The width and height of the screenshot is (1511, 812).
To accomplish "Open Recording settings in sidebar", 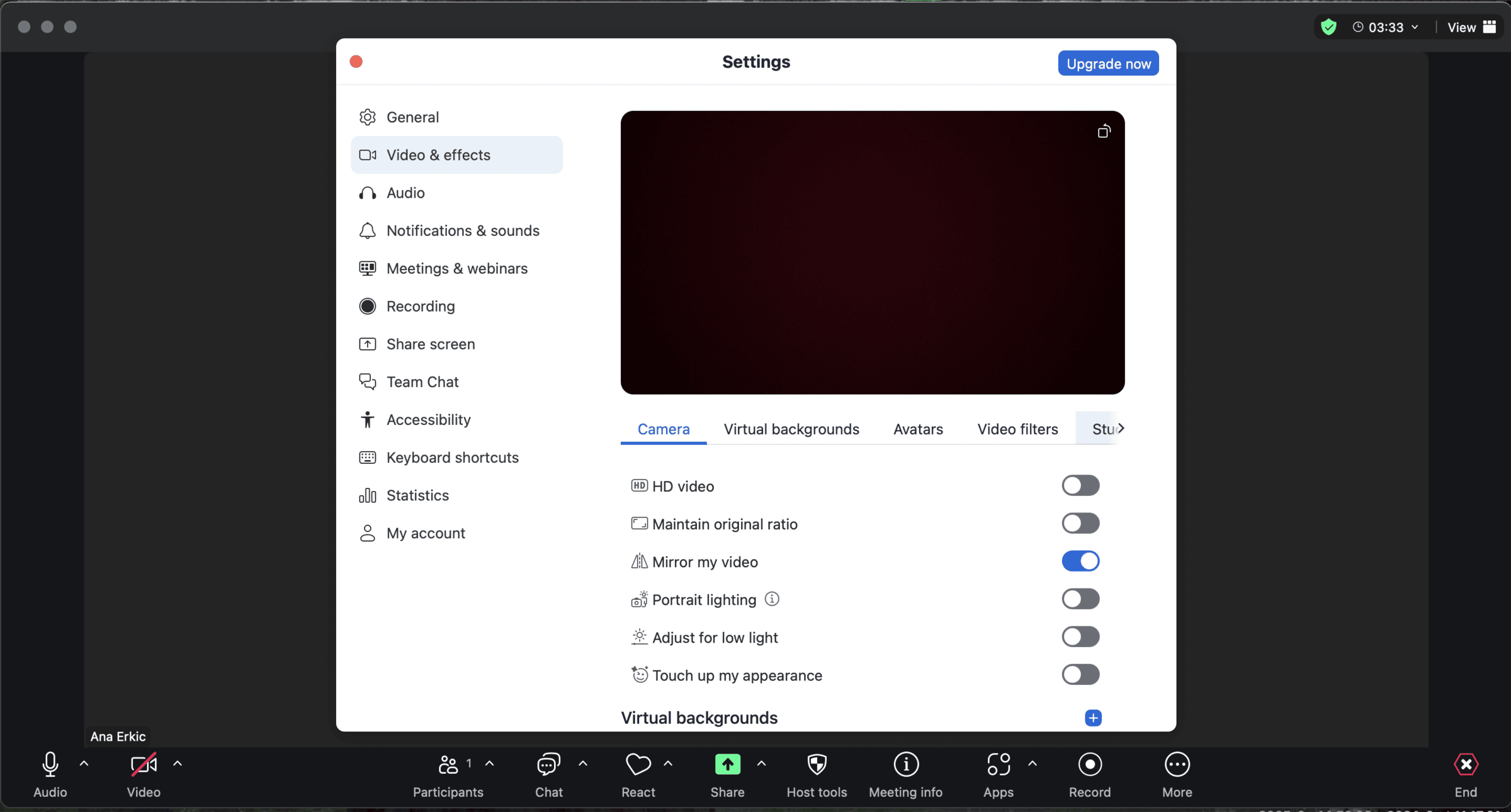I will click(x=456, y=306).
